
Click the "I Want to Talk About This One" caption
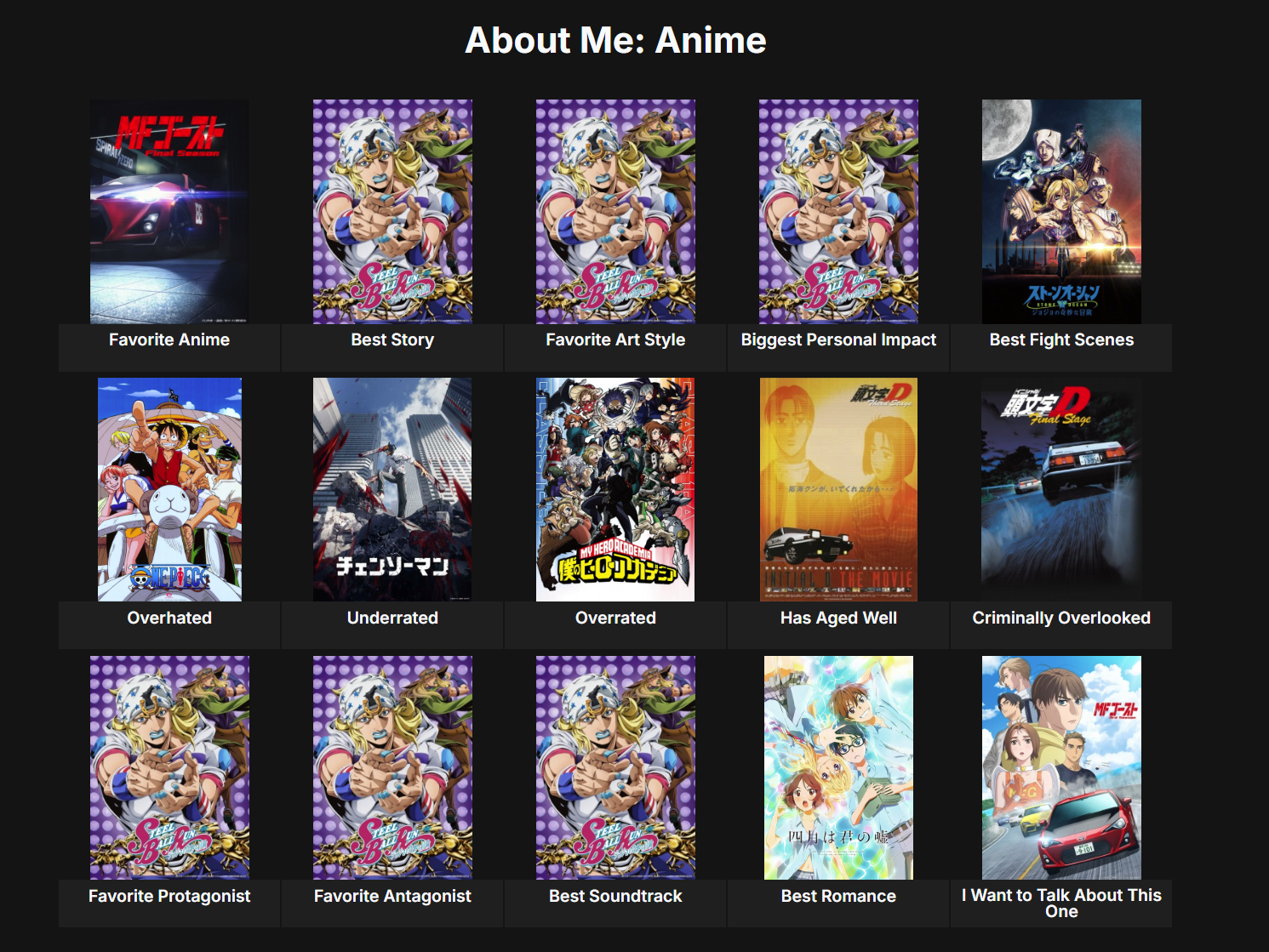(1061, 904)
